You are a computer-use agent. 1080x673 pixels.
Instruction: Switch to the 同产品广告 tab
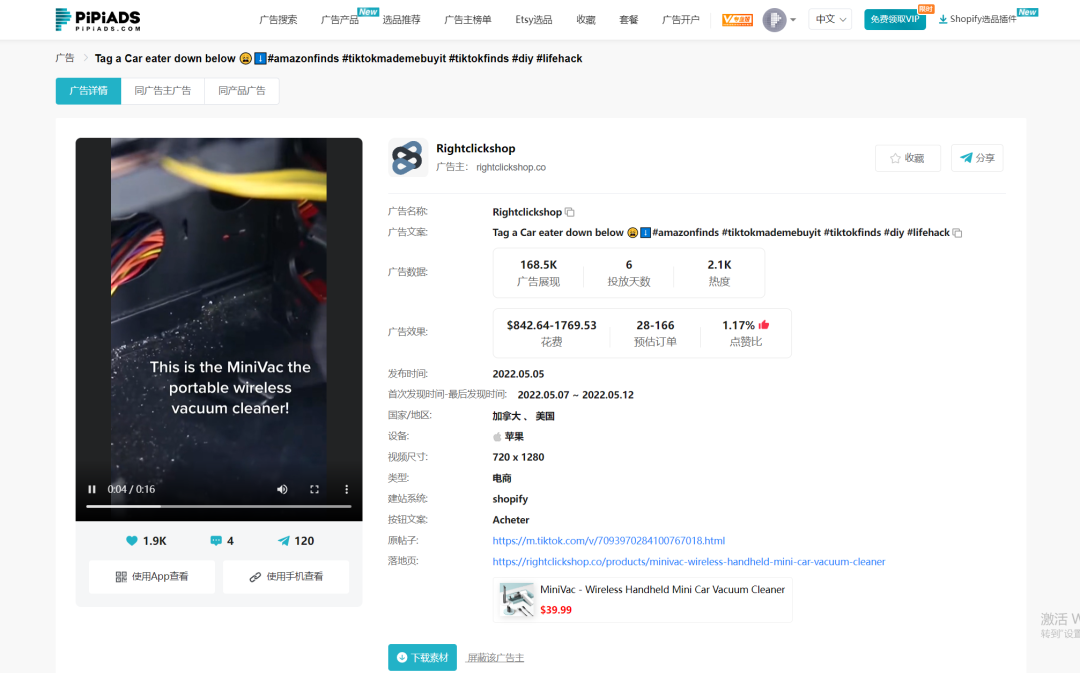pos(242,91)
